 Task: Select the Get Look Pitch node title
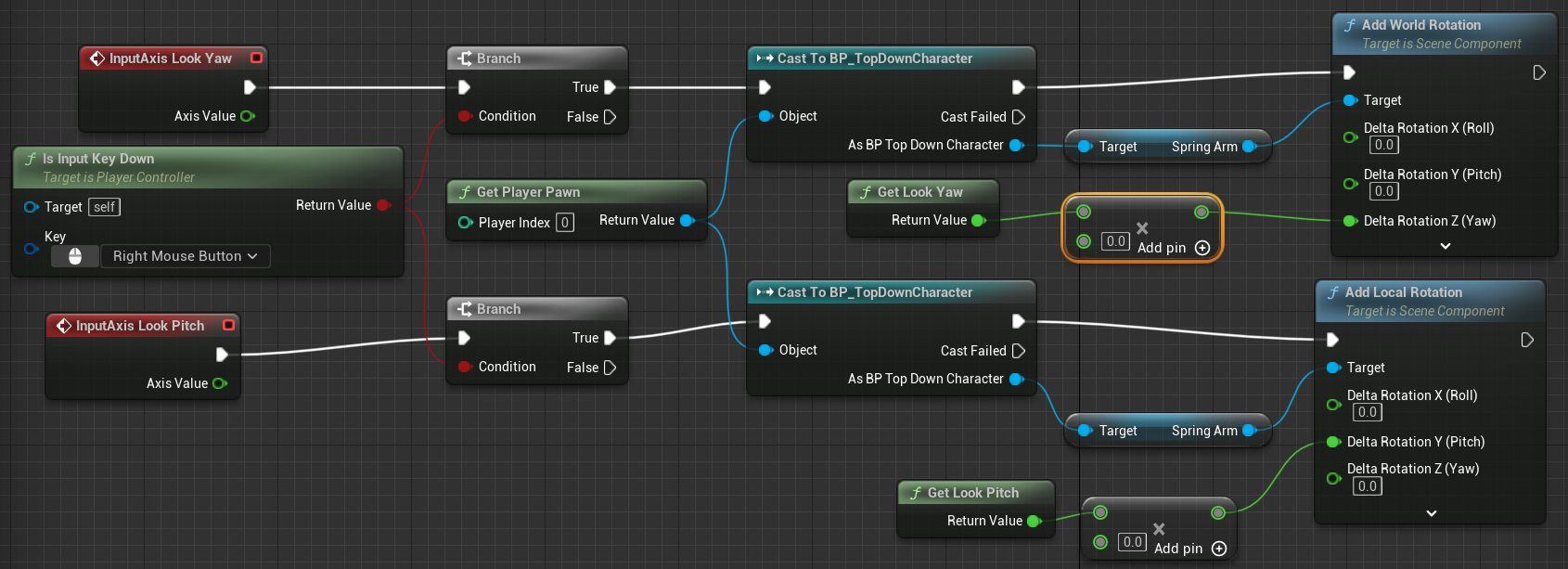coord(973,493)
